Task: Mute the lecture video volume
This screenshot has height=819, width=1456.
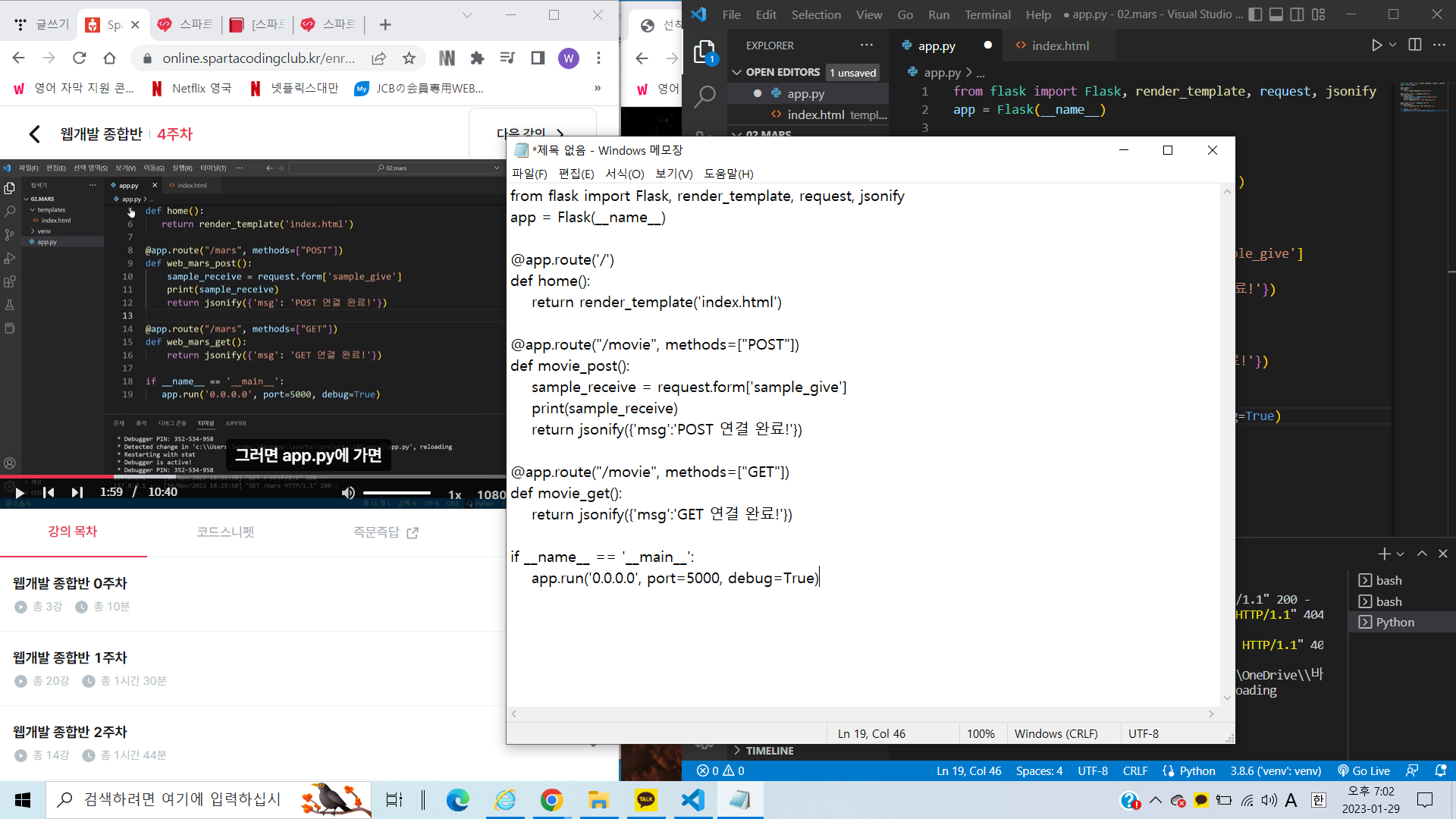Action: click(348, 493)
